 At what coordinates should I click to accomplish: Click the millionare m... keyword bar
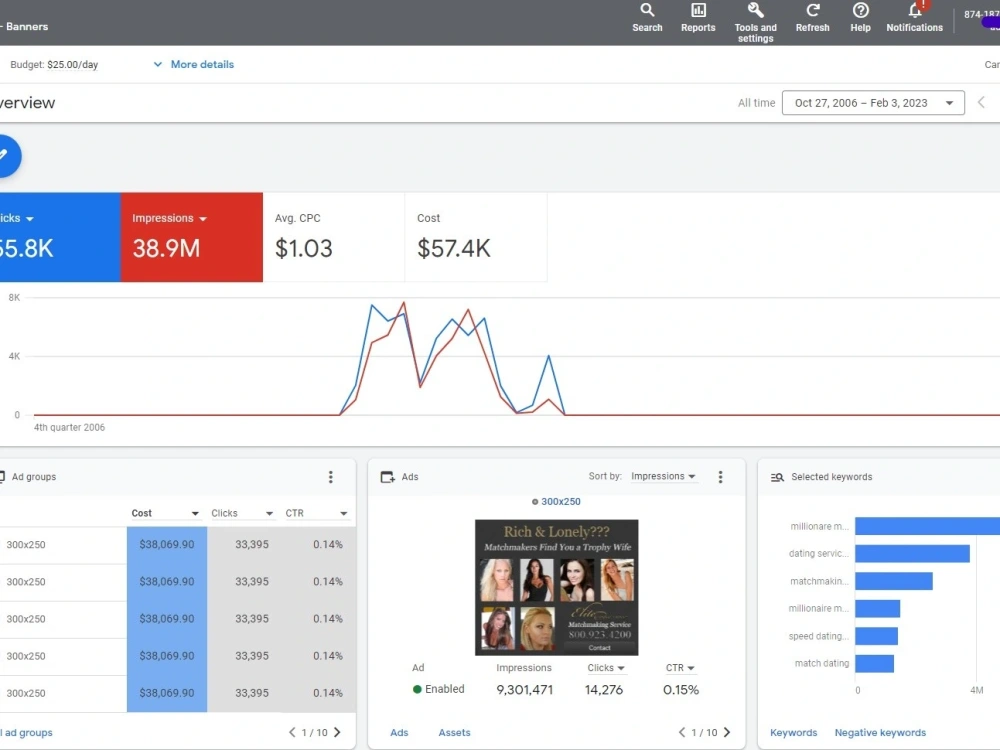pos(927,526)
